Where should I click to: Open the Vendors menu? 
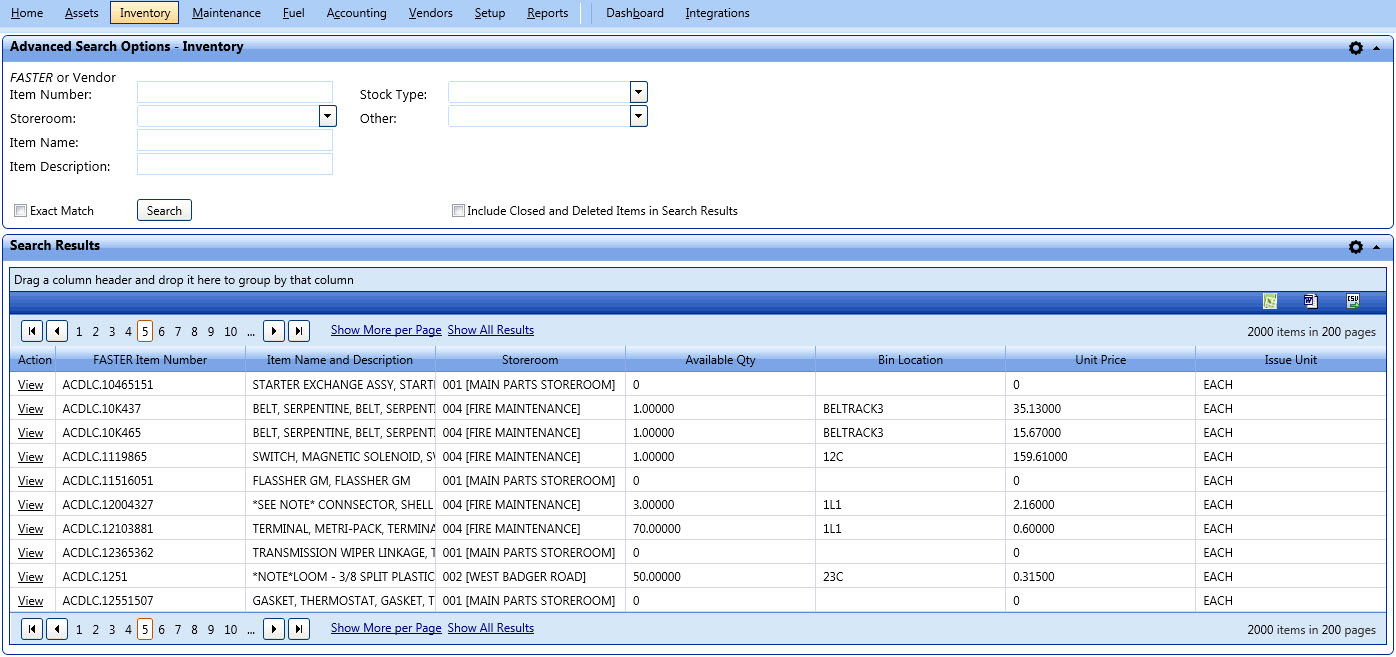[430, 13]
